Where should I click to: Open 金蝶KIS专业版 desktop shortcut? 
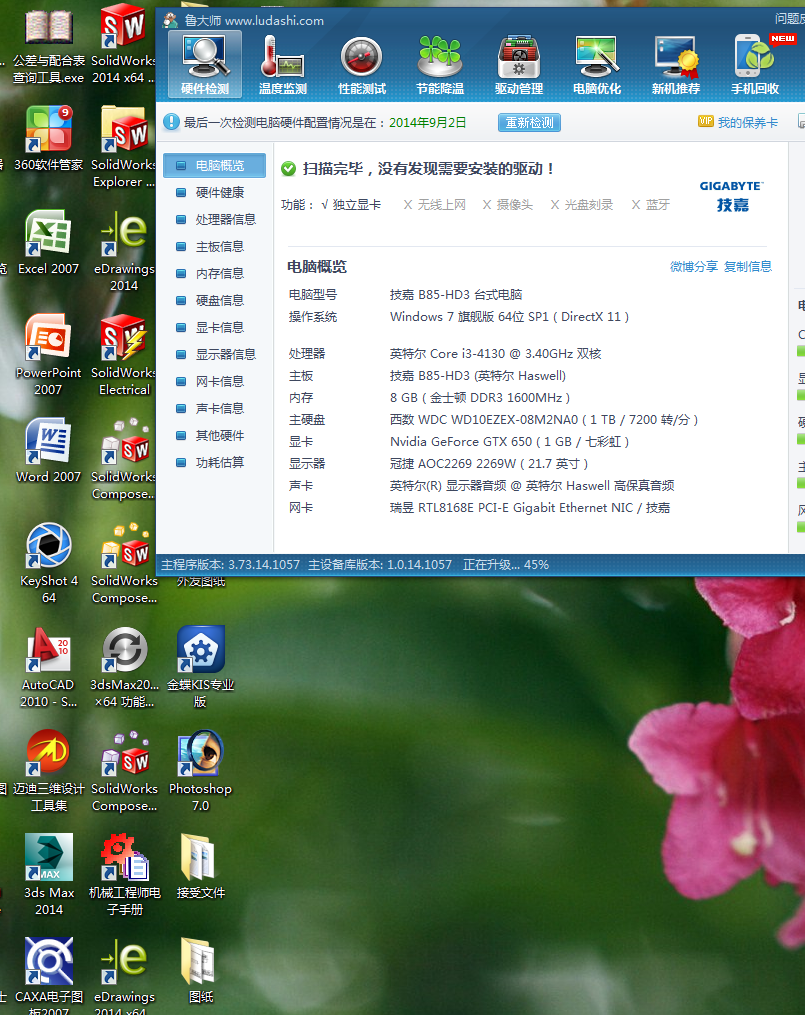coord(200,667)
